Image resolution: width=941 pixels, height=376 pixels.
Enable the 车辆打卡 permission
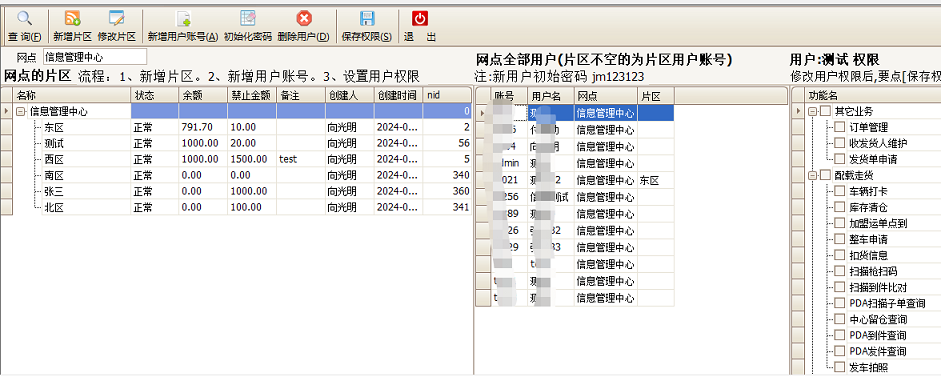point(839,191)
